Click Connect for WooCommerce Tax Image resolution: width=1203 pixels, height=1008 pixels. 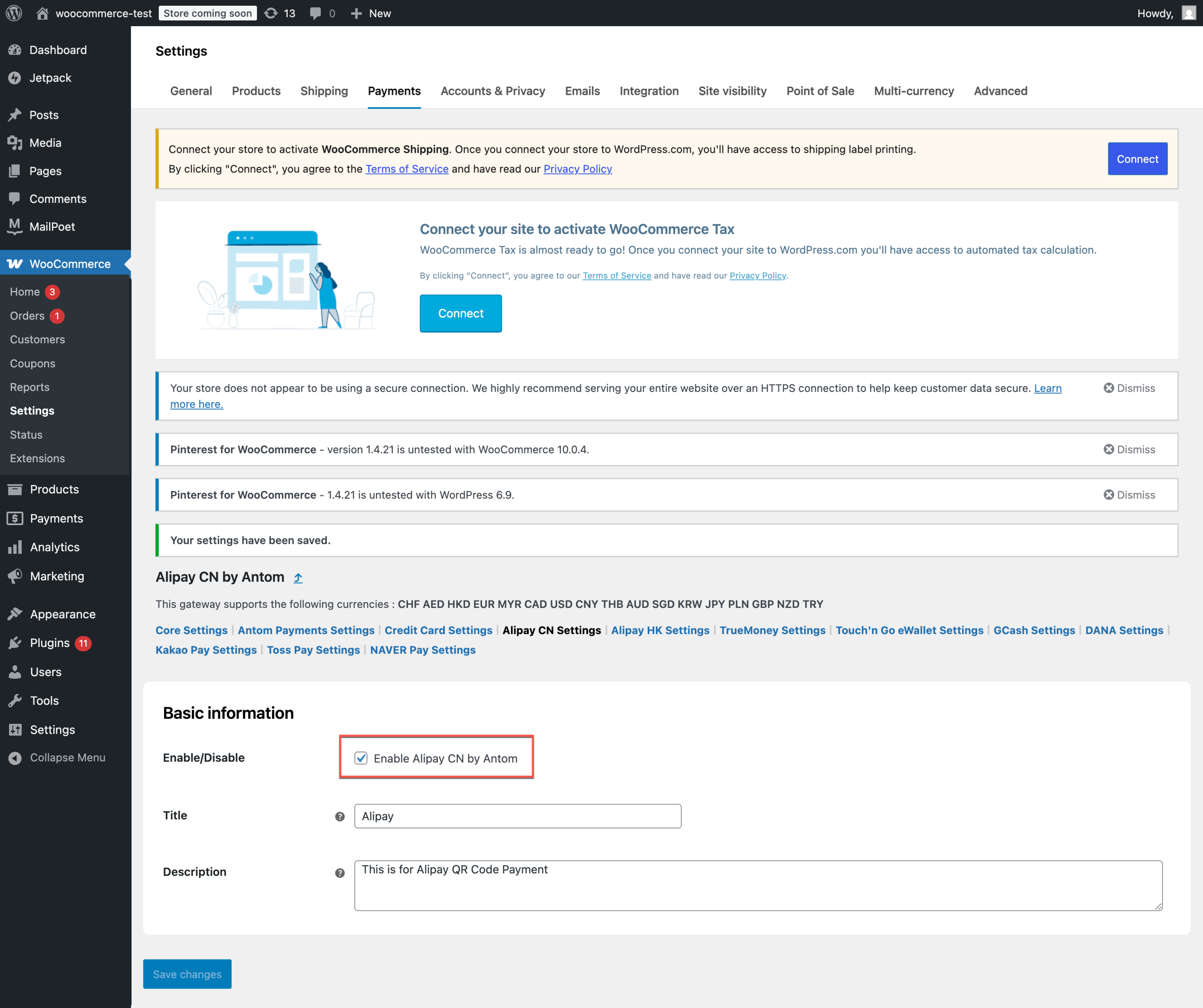click(x=461, y=313)
